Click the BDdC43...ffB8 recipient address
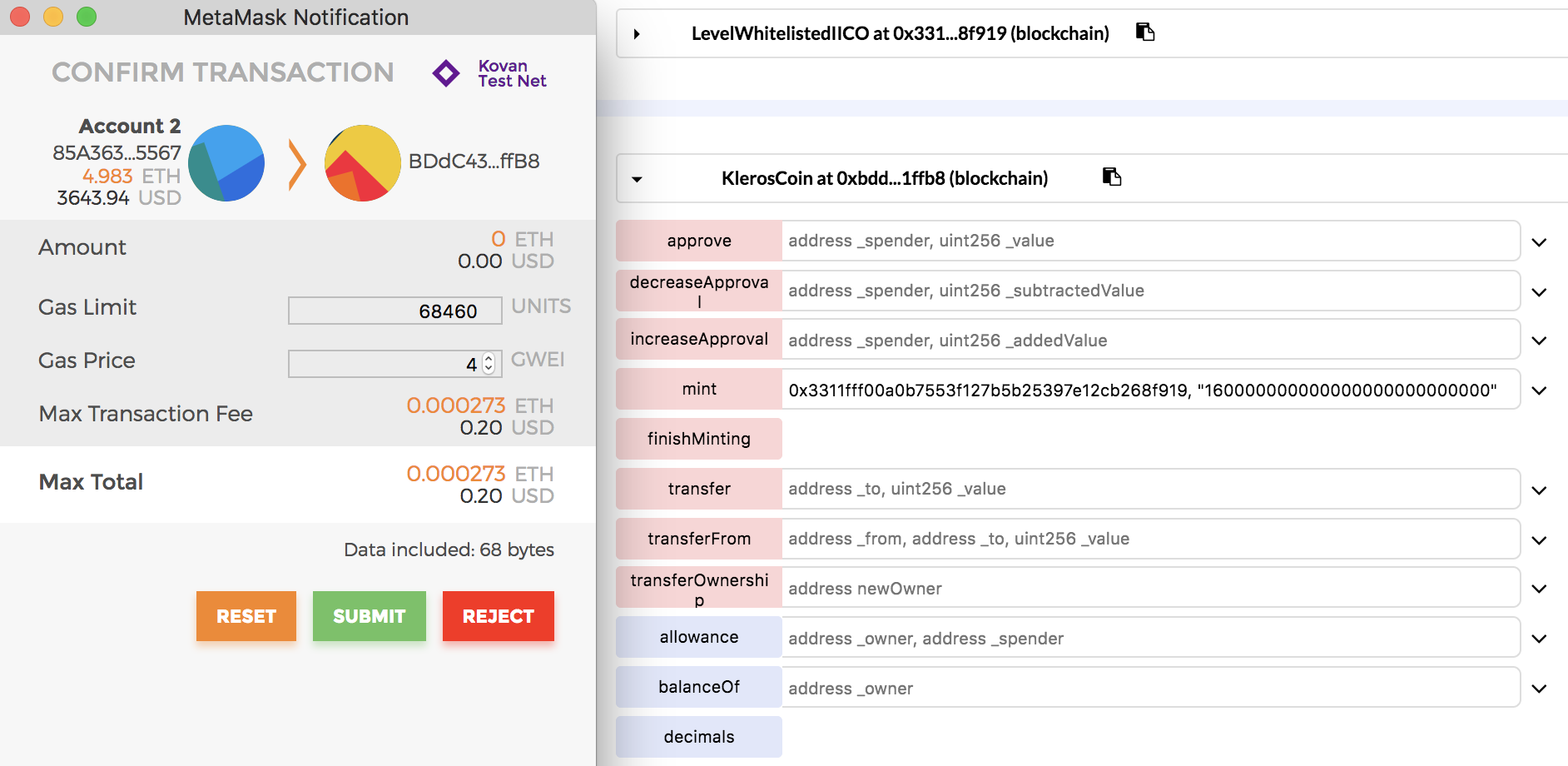 click(x=474, y=162)
